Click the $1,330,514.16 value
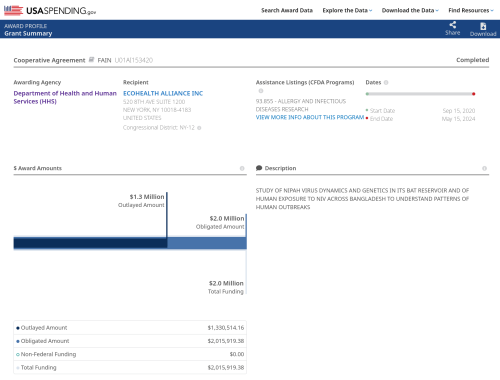This screenshot has width=500, height=380. click(x=226, y=328)
